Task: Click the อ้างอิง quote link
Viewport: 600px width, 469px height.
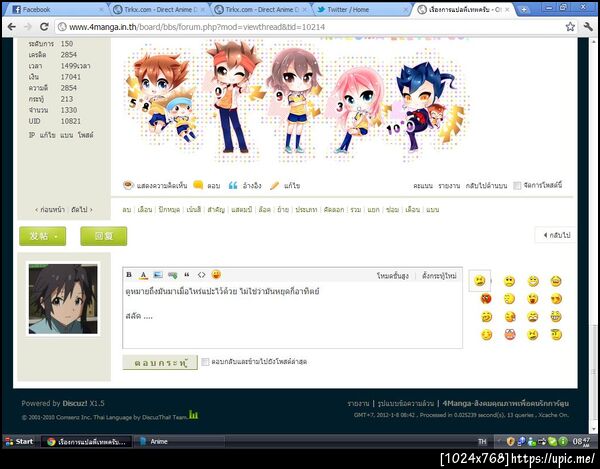Action: click(252, 186)
